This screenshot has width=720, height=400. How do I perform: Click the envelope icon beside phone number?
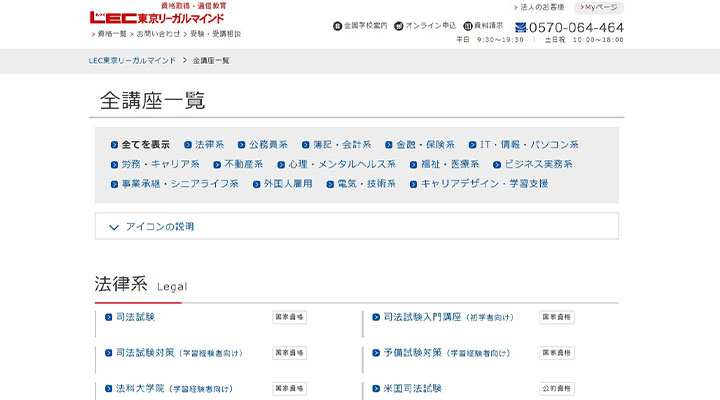521,28
